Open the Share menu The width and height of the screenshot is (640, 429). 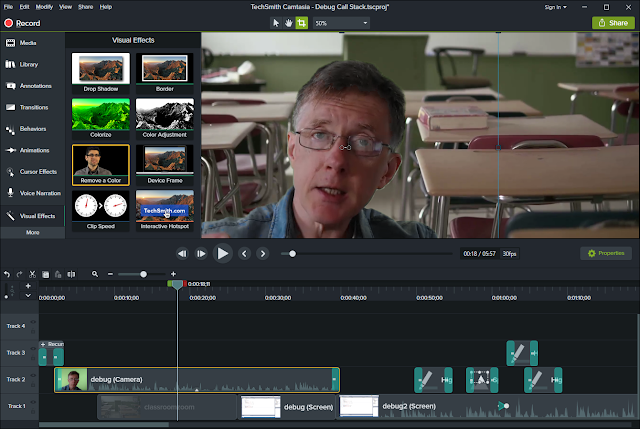point(85,7)
